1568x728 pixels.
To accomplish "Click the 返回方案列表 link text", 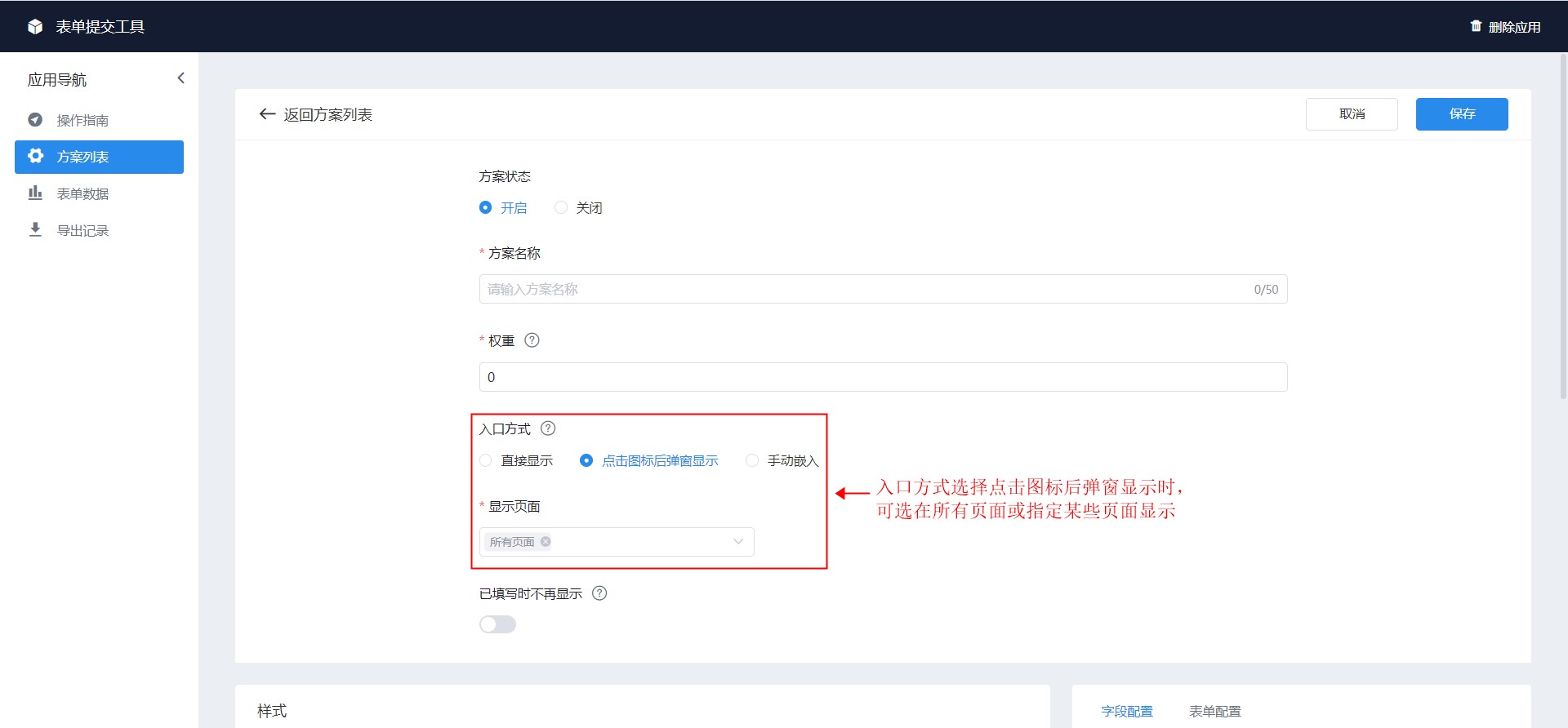I will tap(327, 114).
